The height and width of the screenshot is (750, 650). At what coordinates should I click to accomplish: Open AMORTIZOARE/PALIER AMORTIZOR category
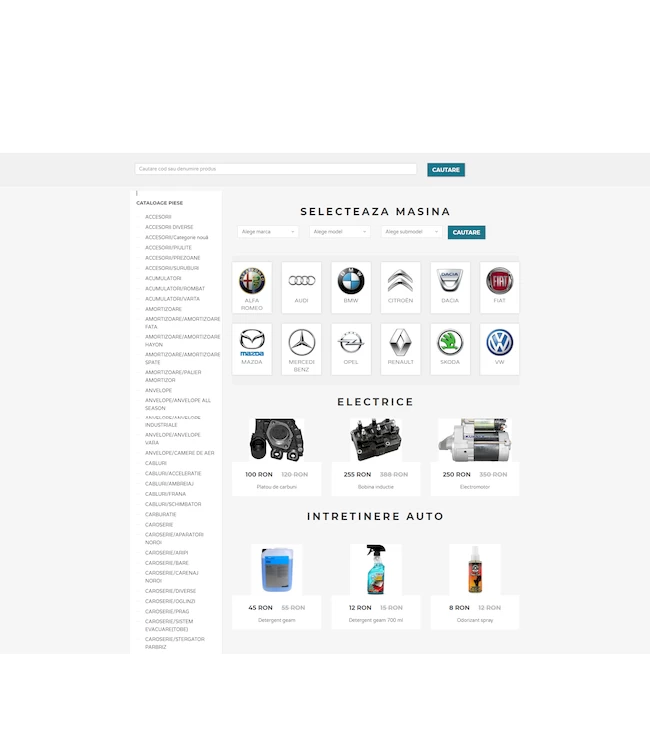pos(173,376)
